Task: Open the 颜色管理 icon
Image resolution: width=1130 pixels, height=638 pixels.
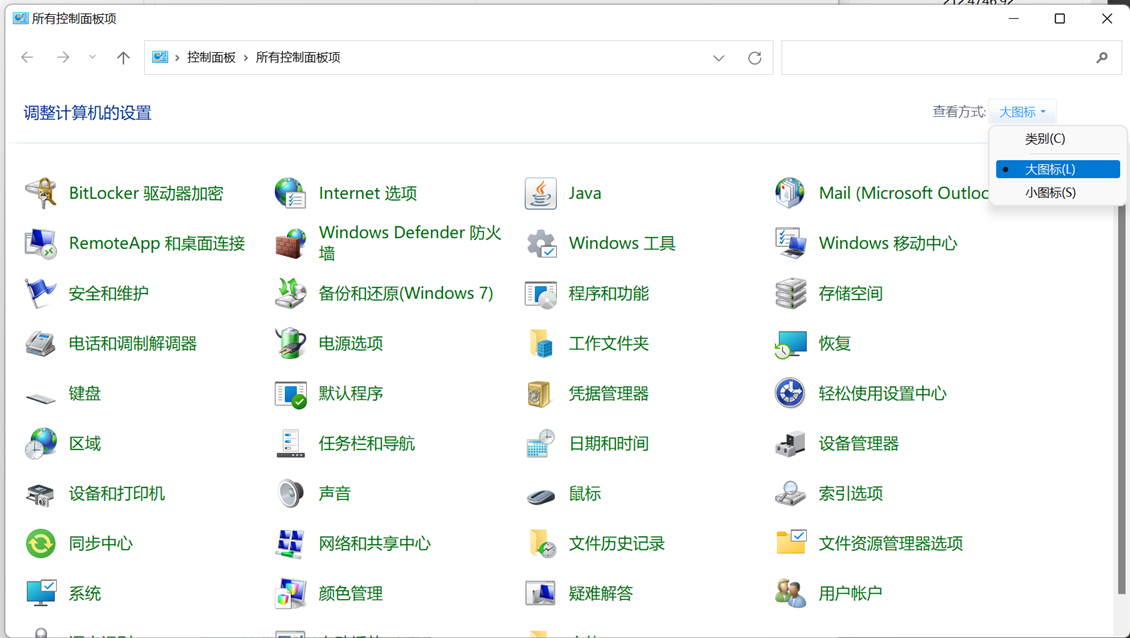Action: click(x=290, y=593)
